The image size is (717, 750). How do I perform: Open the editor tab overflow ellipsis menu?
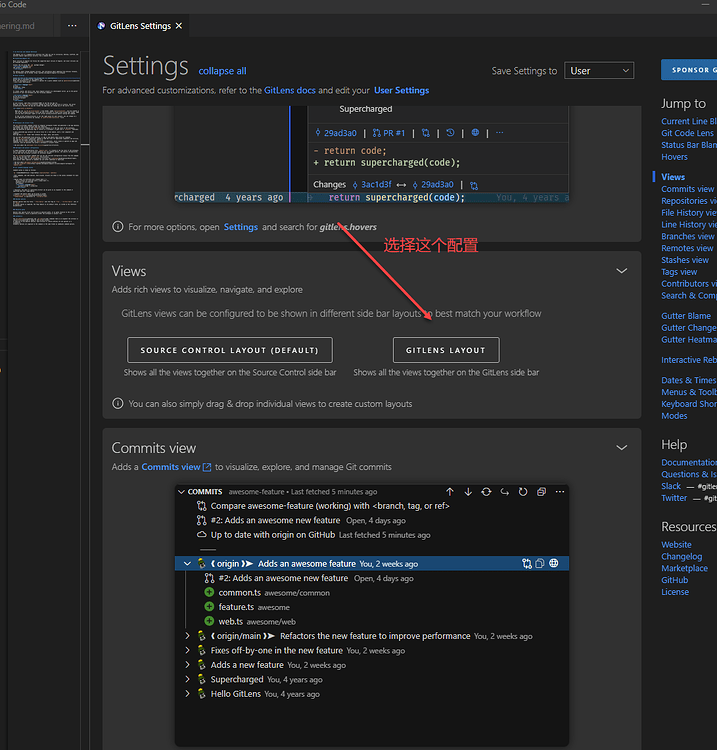72,26
